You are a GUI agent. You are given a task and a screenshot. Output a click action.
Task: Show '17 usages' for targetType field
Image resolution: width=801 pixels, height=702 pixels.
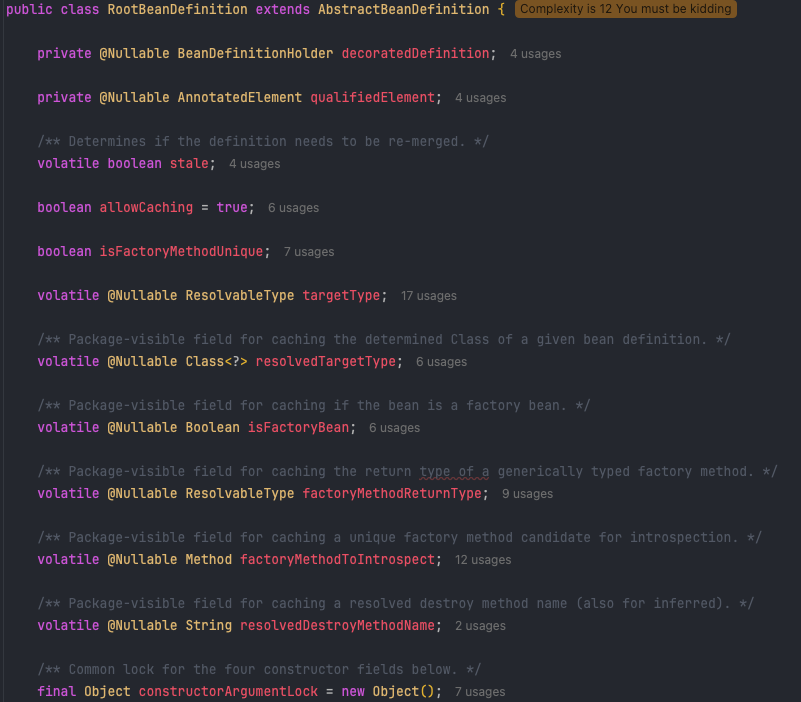click(x=429, y=296)
